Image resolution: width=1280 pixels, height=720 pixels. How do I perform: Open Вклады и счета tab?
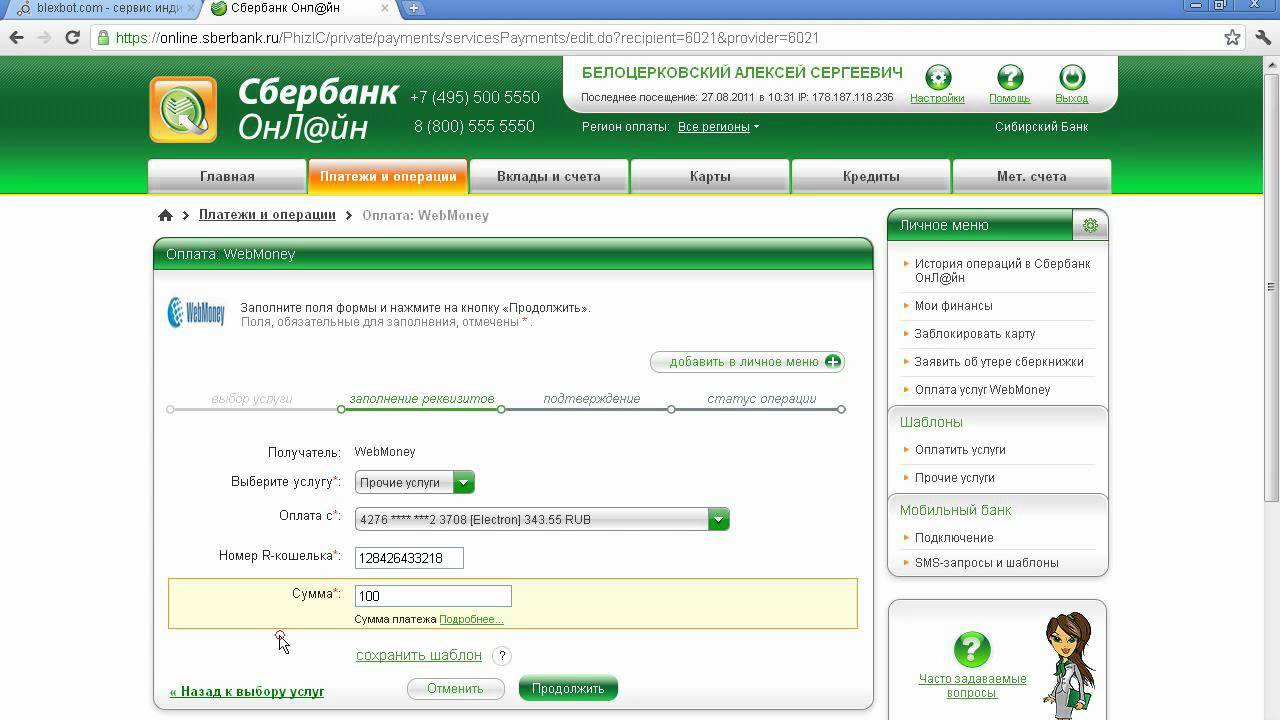pyautogui.click(x=549, y=176)
